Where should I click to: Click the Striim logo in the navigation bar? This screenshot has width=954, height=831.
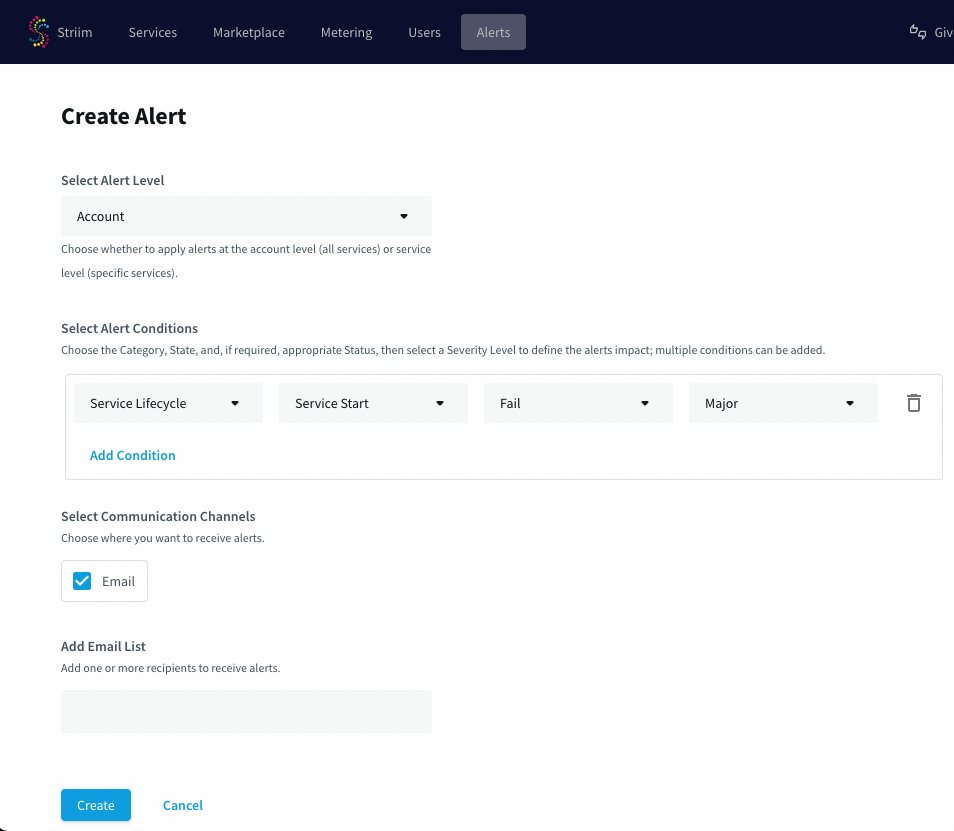(39, 31)
